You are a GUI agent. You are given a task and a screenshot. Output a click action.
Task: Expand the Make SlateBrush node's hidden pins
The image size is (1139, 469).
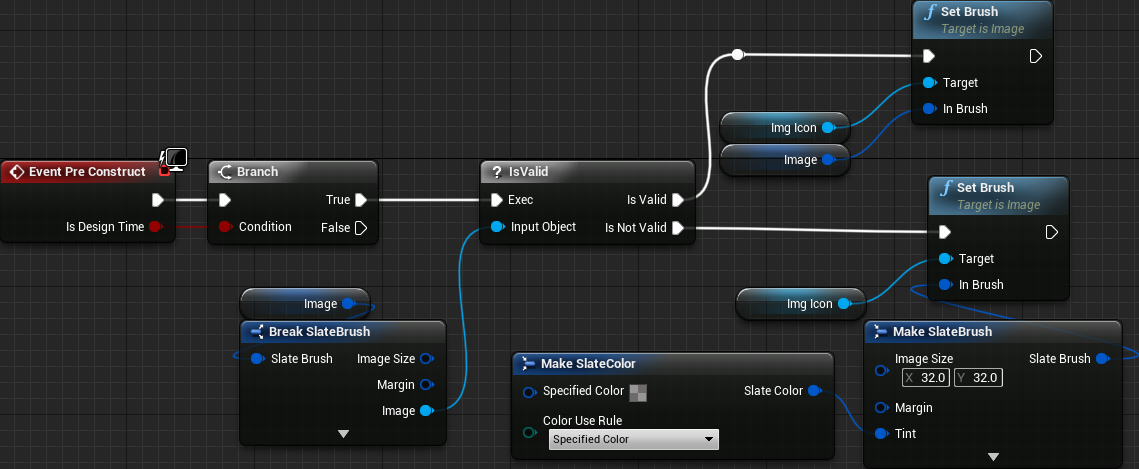[994, 457]
